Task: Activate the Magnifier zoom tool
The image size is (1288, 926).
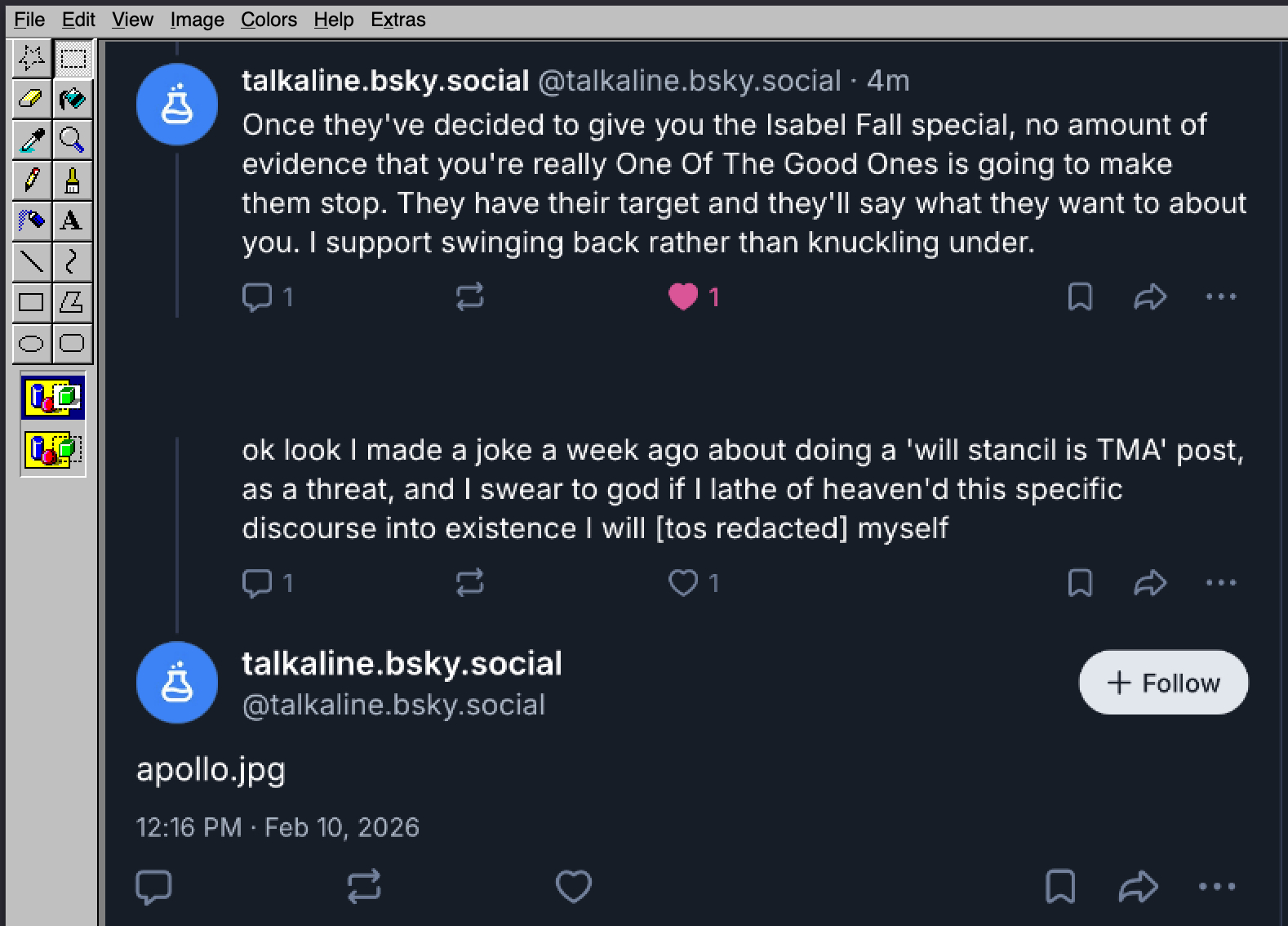Action: point(72,140)
